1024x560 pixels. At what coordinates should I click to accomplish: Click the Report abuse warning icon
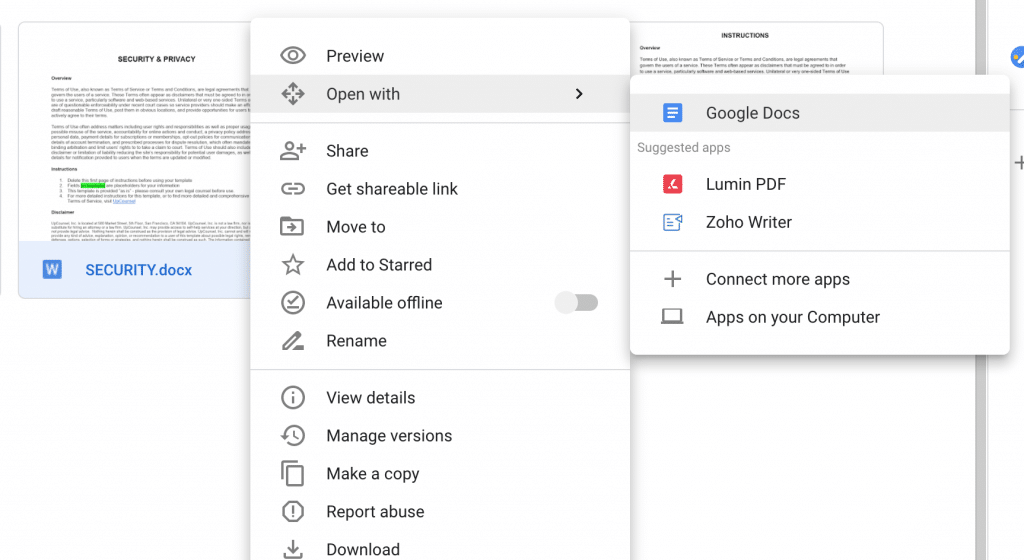click(292, 512)
